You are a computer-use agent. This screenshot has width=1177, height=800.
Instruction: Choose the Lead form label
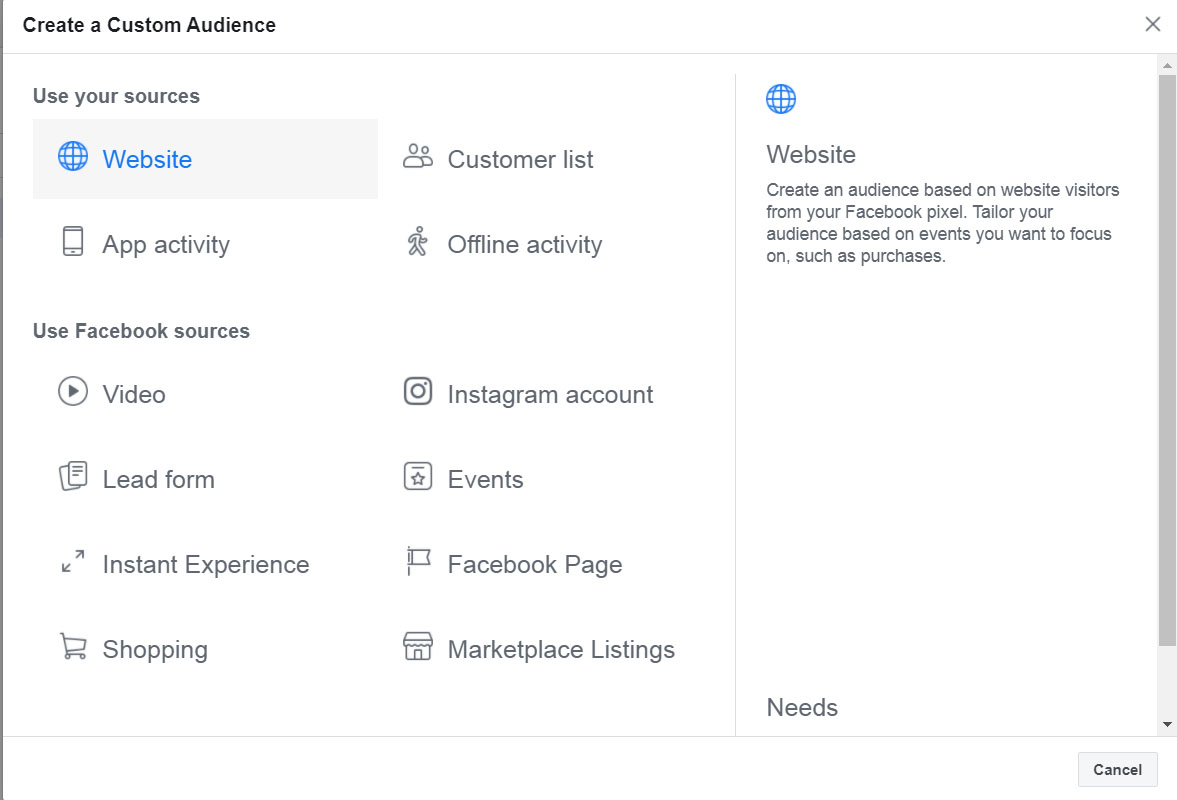[158, 480]
